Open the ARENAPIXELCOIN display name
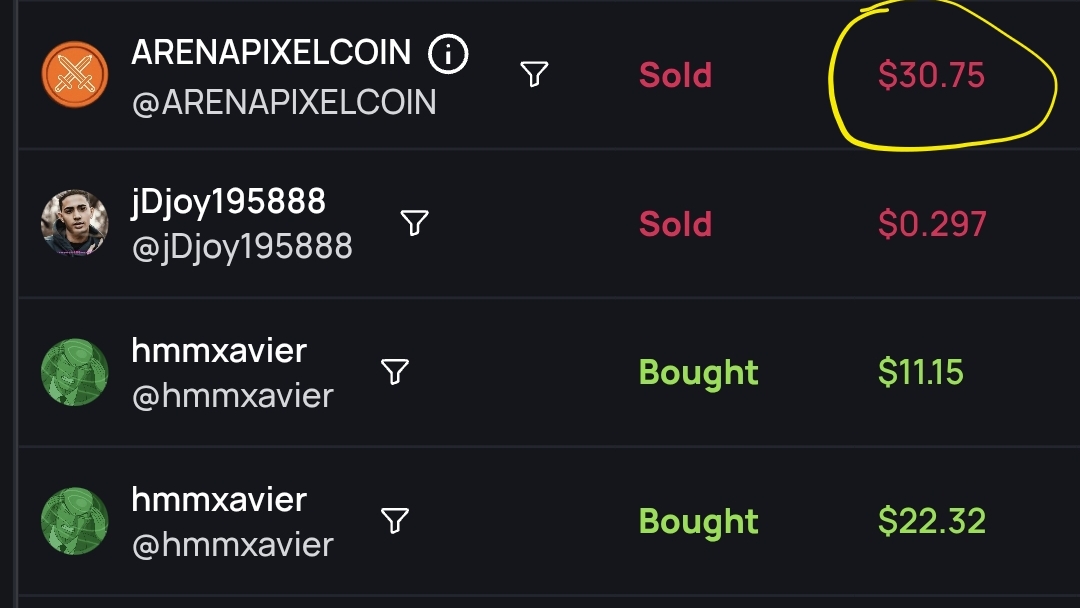 pyautogui.click(x=271, y=53)
